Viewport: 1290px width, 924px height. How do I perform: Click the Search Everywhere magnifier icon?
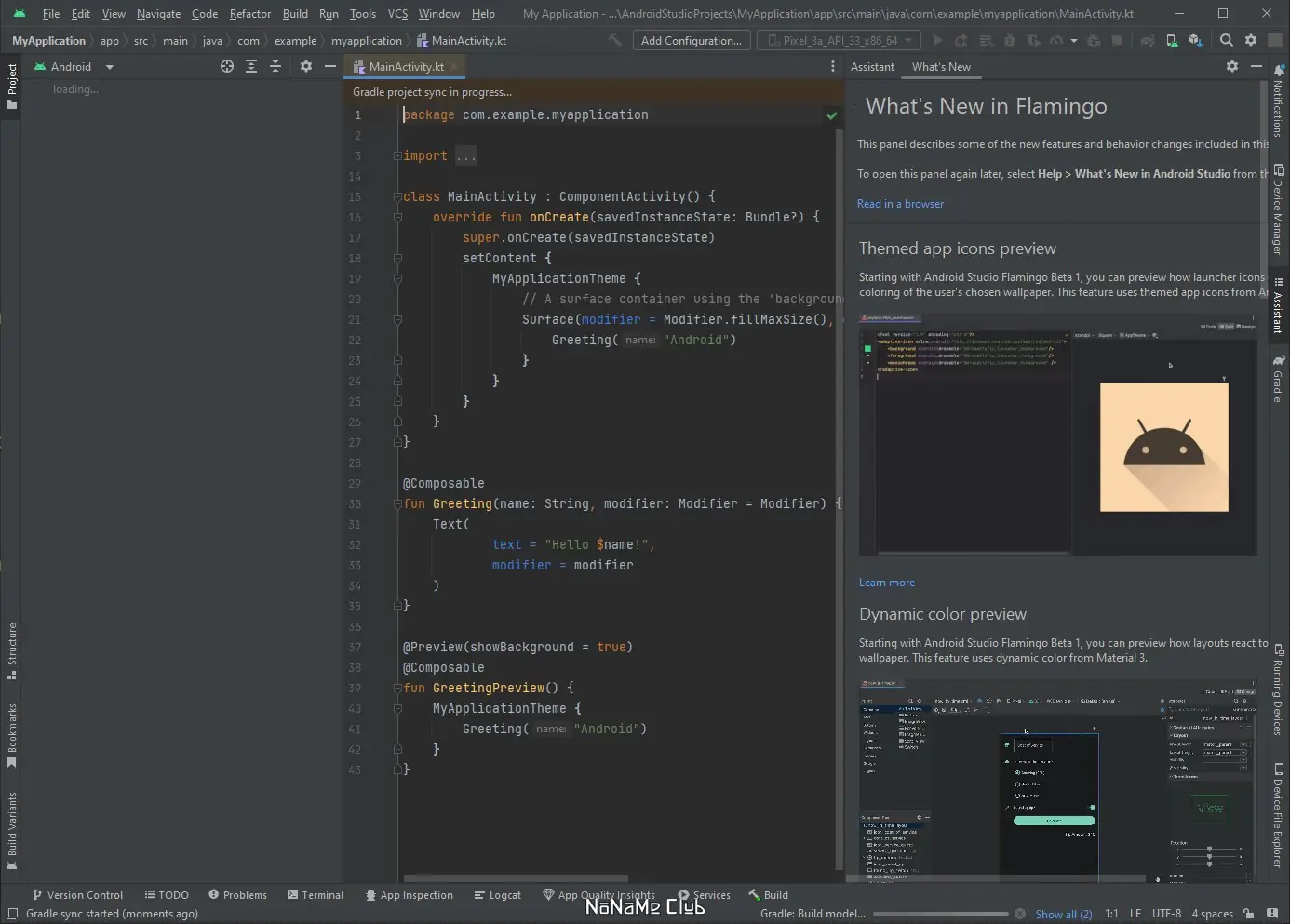[x=1227, y=40]
